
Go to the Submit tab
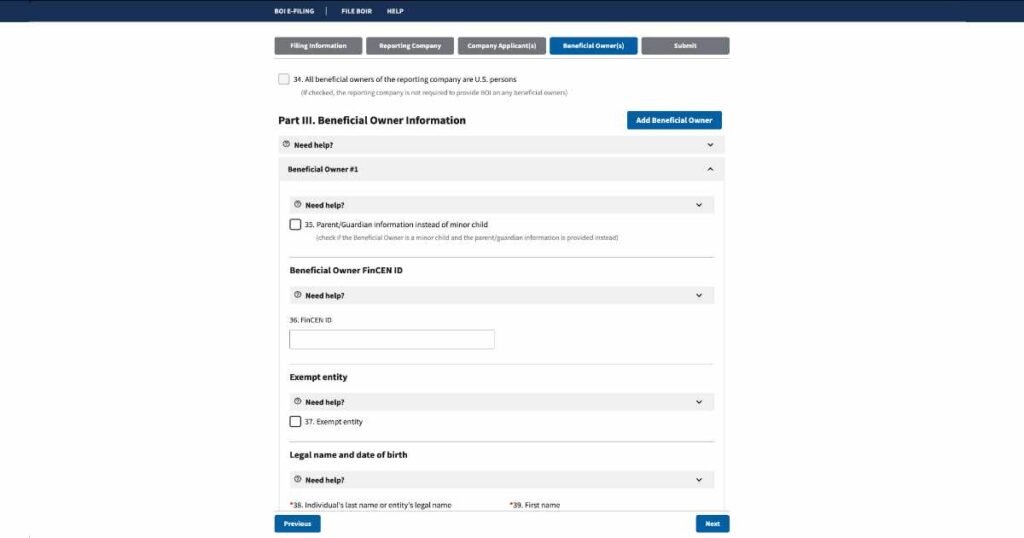click(685, 46)
